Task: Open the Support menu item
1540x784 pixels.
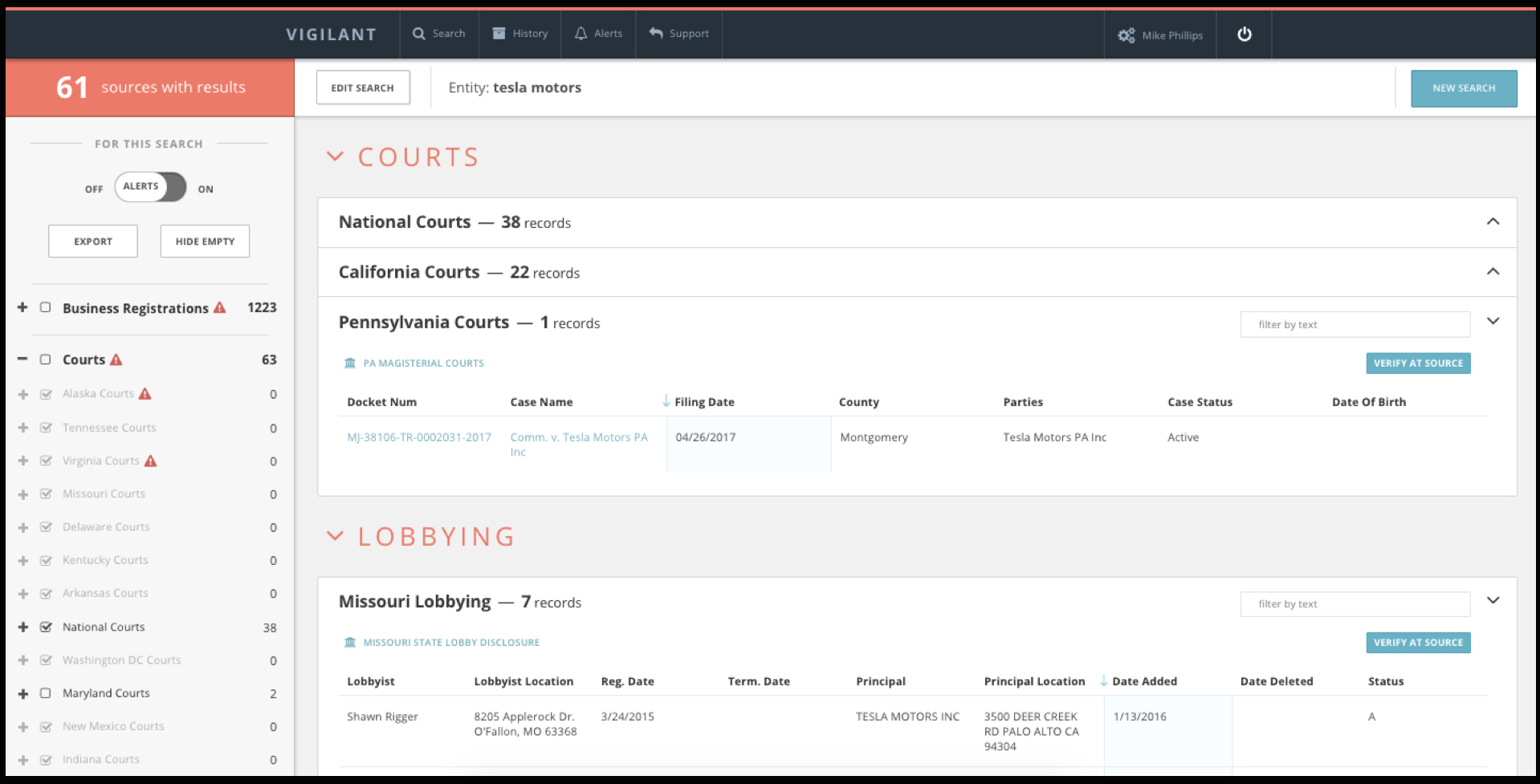Action: [x=679, y=34]
